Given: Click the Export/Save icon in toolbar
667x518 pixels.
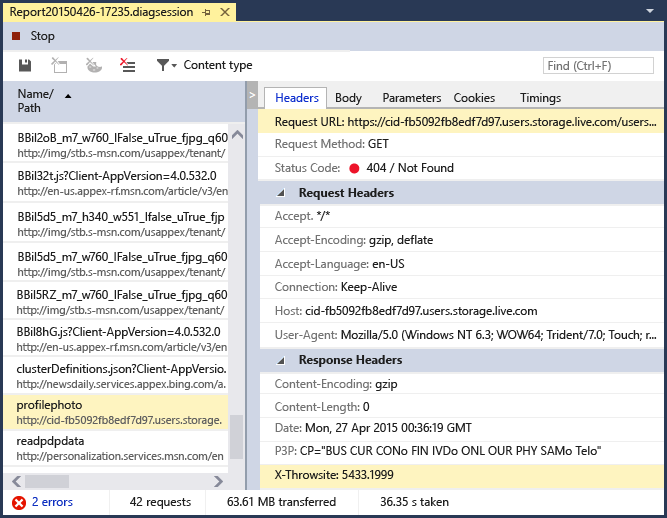Looking at the screenshot, I should 25,65.
